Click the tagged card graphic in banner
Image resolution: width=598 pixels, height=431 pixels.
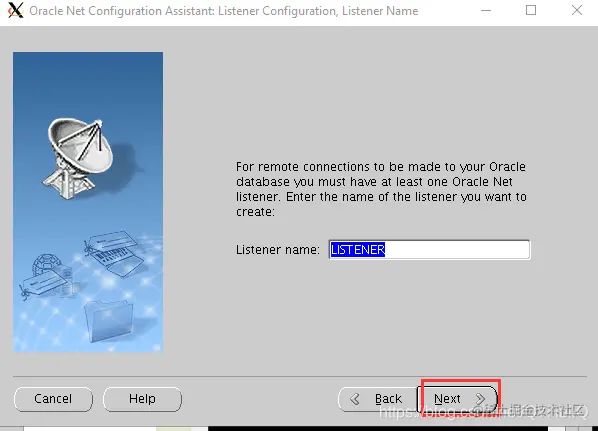45,285
